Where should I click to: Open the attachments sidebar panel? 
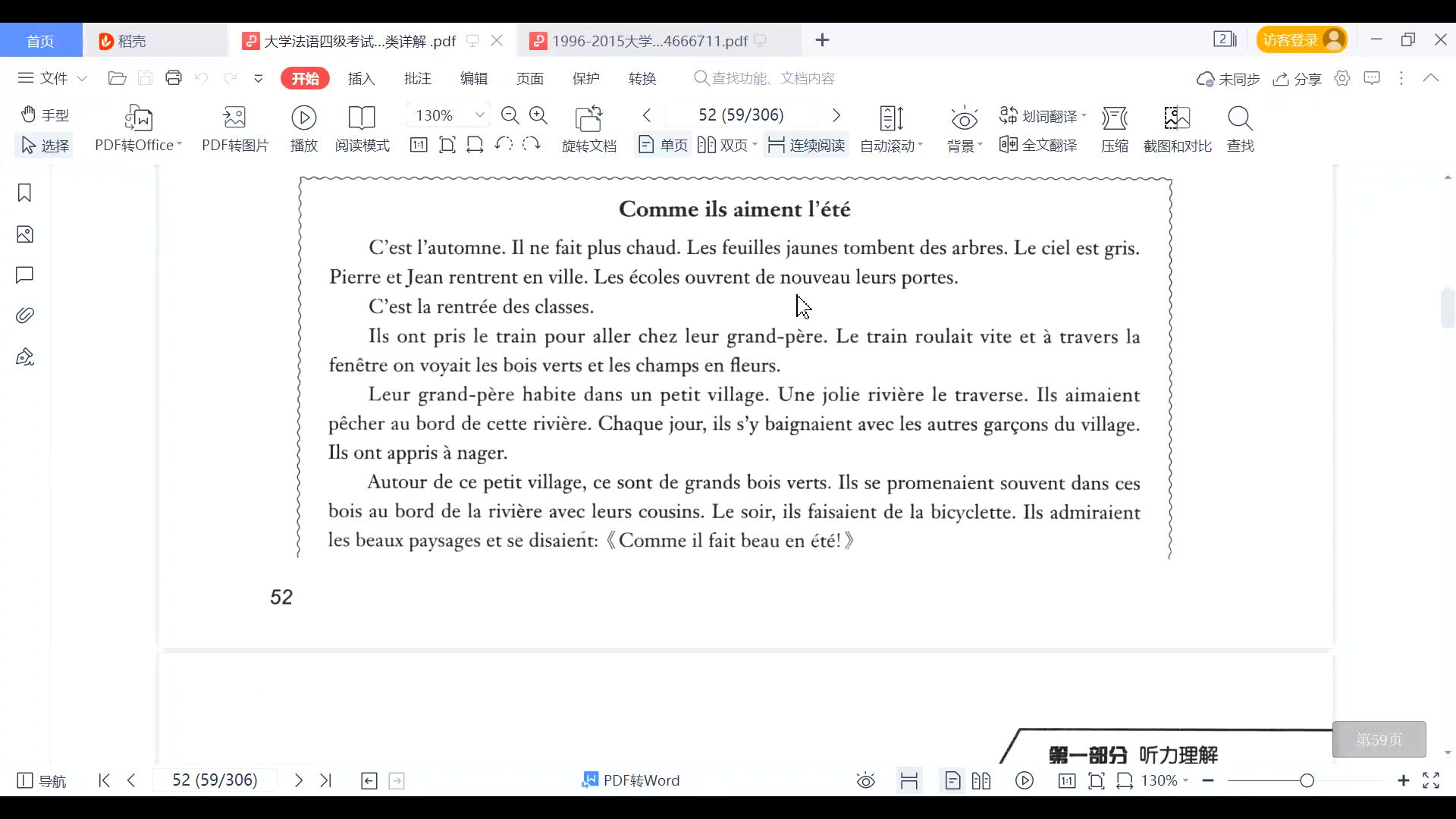coord(24,315)
